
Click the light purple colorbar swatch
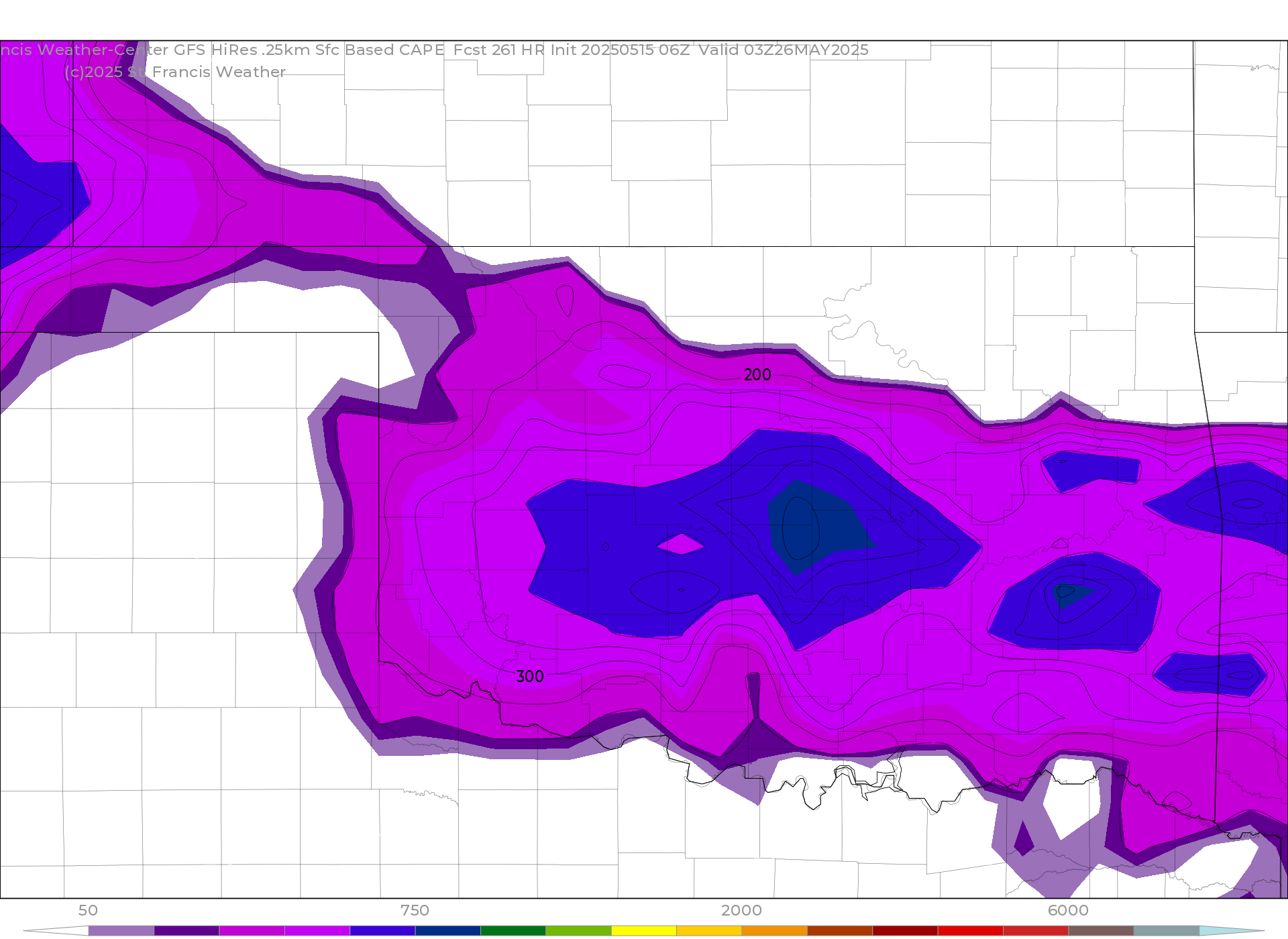[121, 931]
